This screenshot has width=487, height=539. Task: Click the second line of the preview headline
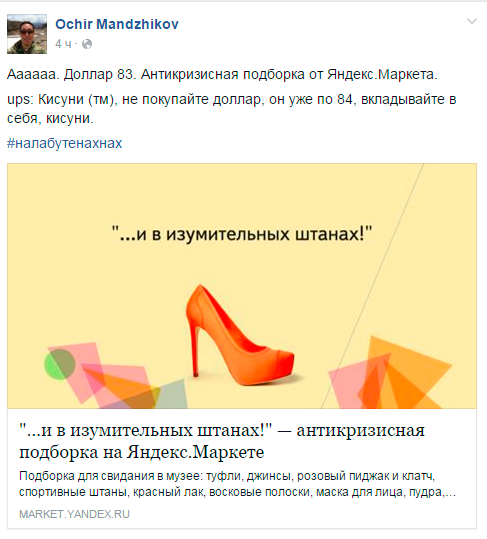tap(142, 452)
